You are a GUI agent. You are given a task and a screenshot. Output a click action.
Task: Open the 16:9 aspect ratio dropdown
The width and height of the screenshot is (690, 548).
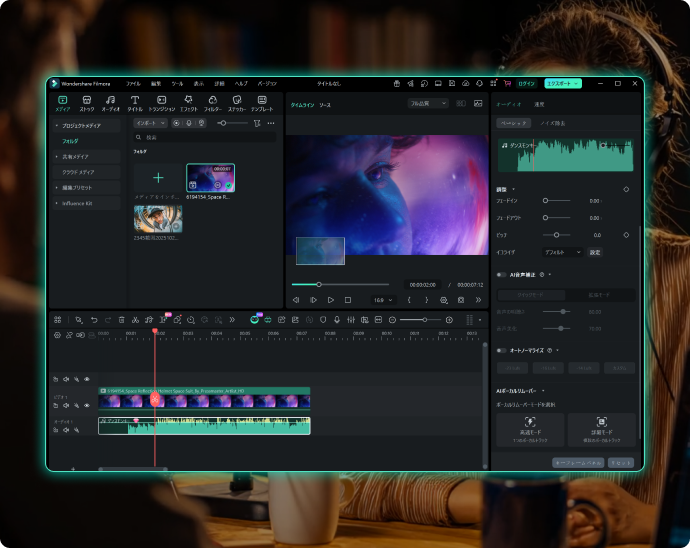click(x=383, y=300)
